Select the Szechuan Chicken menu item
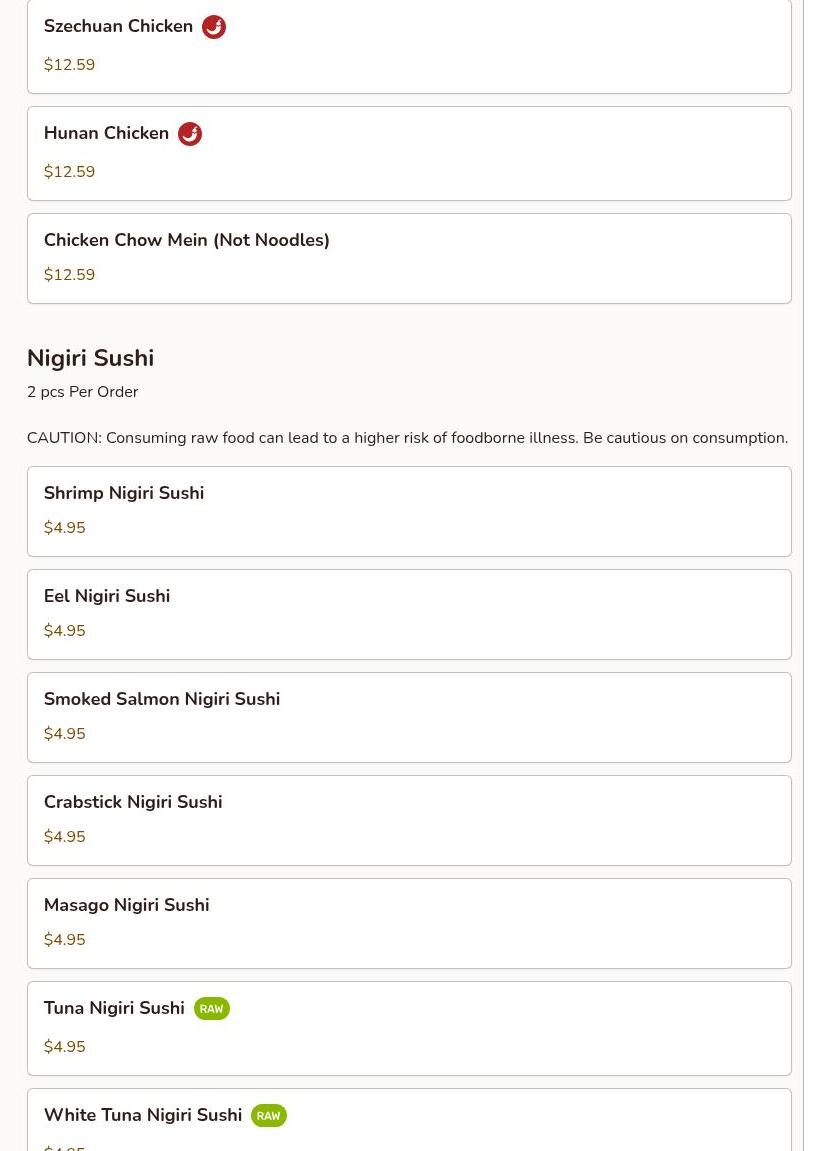 tap(118, 27)
